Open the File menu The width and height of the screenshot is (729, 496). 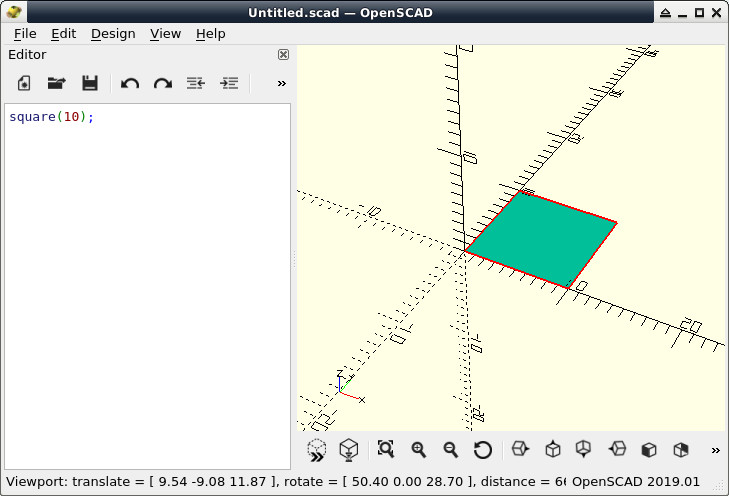pyautogui.click(x=25, y=34)
